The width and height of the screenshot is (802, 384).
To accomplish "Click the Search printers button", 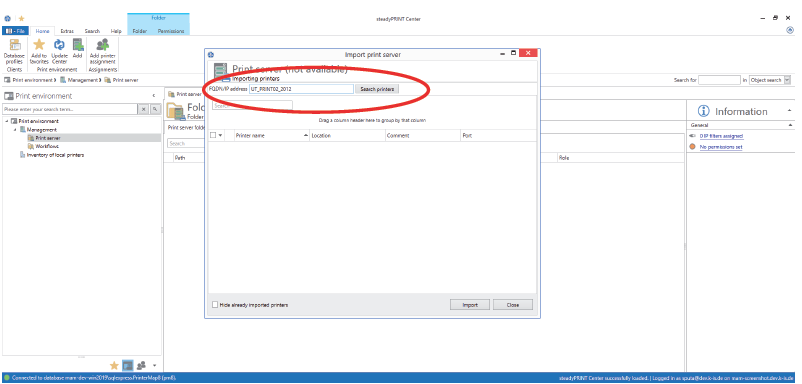I will pos(377,89).
